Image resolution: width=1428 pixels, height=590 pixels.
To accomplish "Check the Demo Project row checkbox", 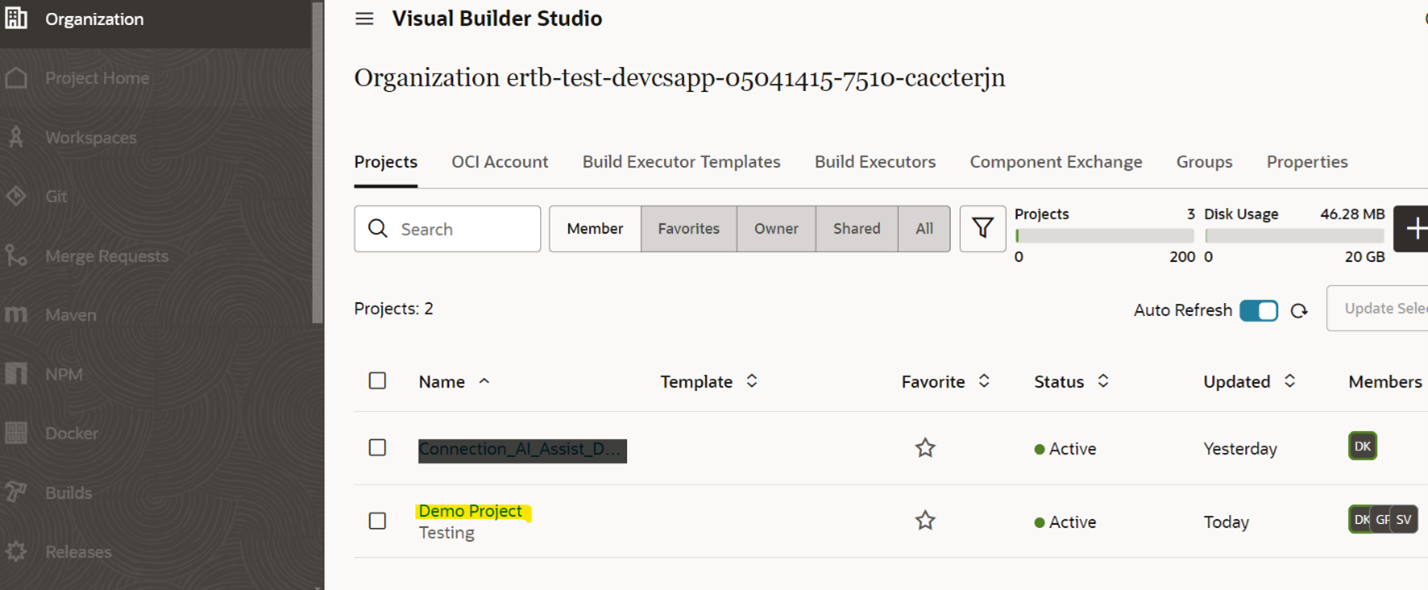I will point(377,521).
